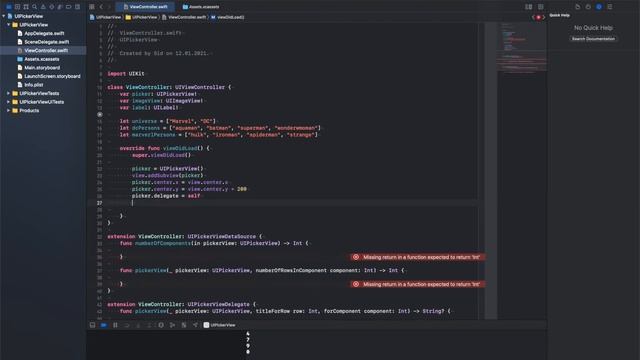Image resolution: width=640 pixels, height=360 pixels.
Task: Add an editor on the right
Action: pos(540,7)
